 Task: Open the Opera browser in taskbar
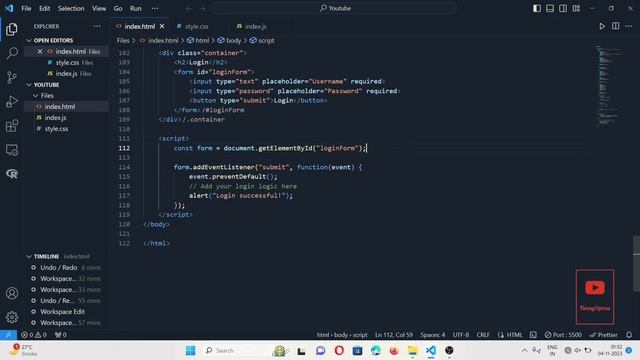point(339,351)
